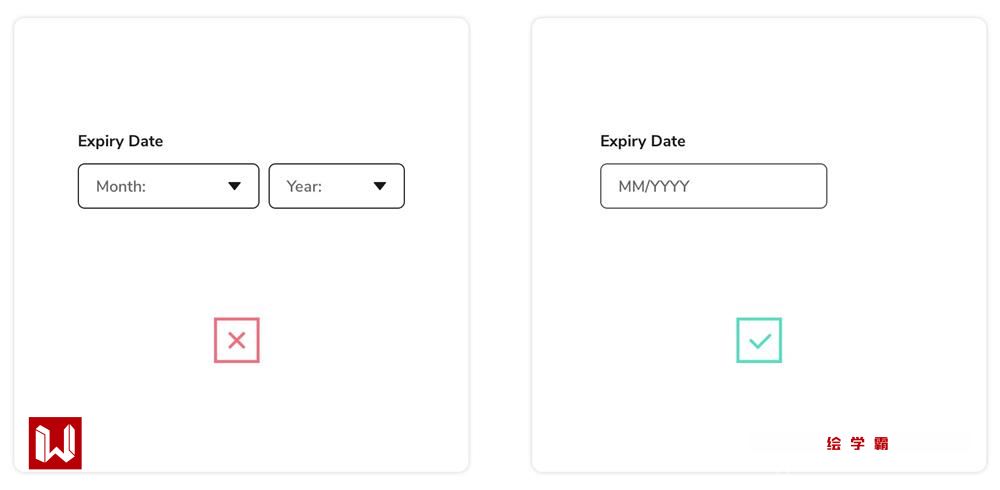1000x490 pixels.
Task: Click the Expiry Date label above the dropdowns
Action: coord(120,141)
